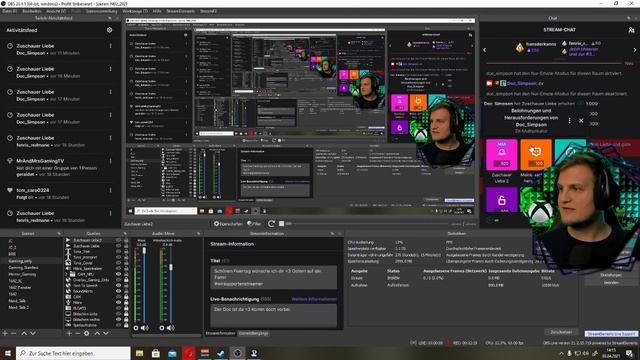Move the selected source up
The width and height of the screenshot is (640, 360).
point(97,333)
